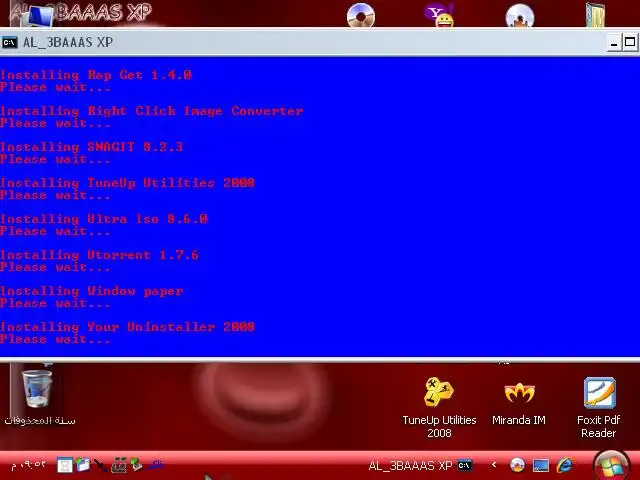Open the Miranda IM desktop icon
This screenshot has width=640, height=480.
click(519, 403)
